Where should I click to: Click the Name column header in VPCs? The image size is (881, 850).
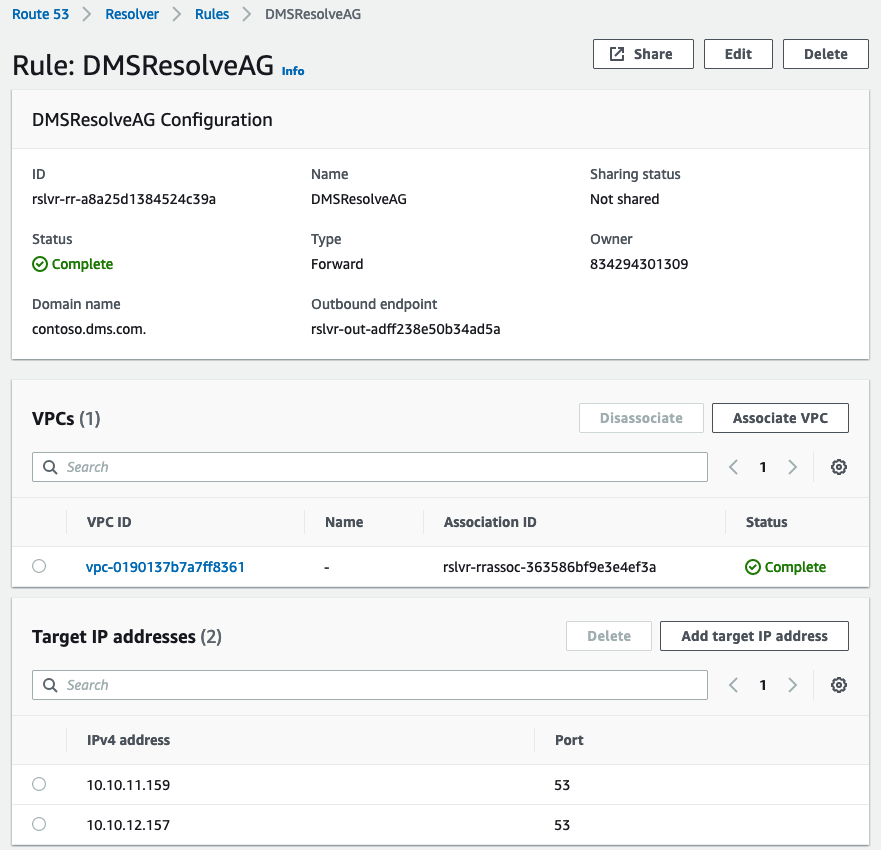point(344,522)
